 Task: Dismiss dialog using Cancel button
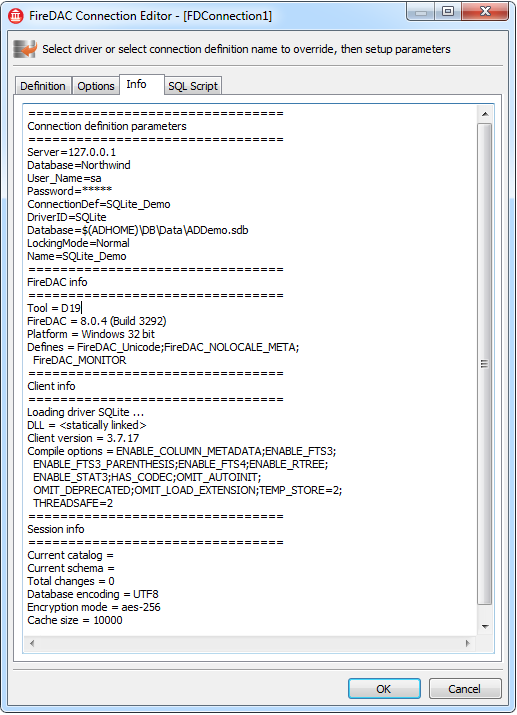tap(465, 689)
